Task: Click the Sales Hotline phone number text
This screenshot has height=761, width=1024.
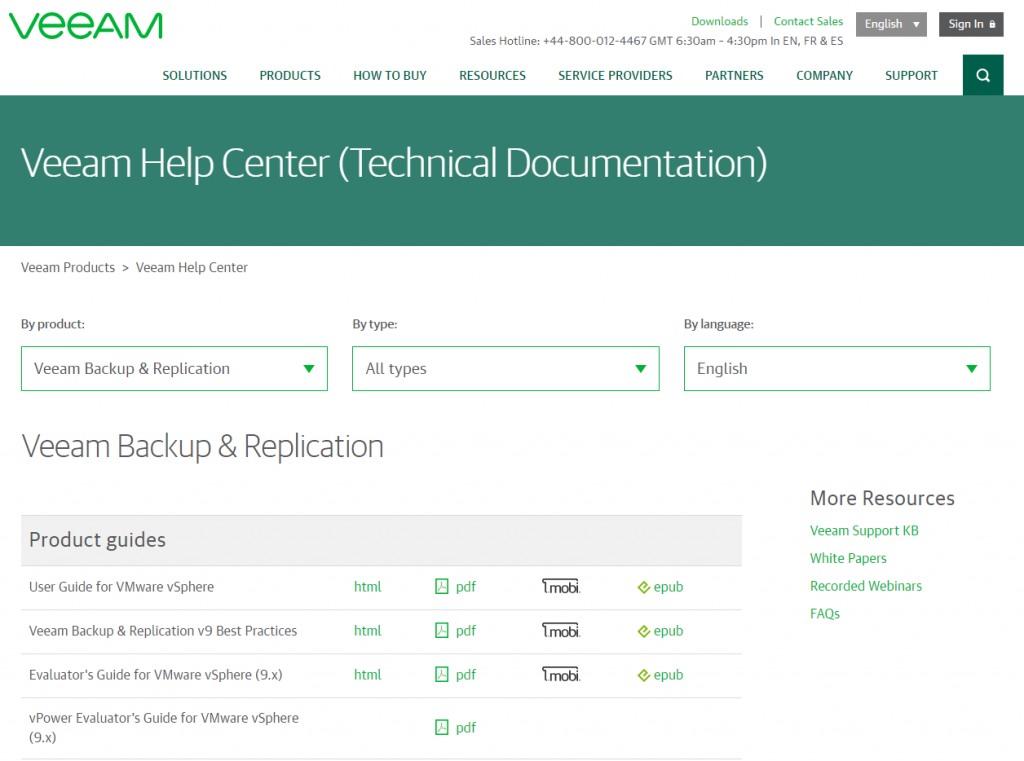Action: pyautogui.click(x=595, y=41)
